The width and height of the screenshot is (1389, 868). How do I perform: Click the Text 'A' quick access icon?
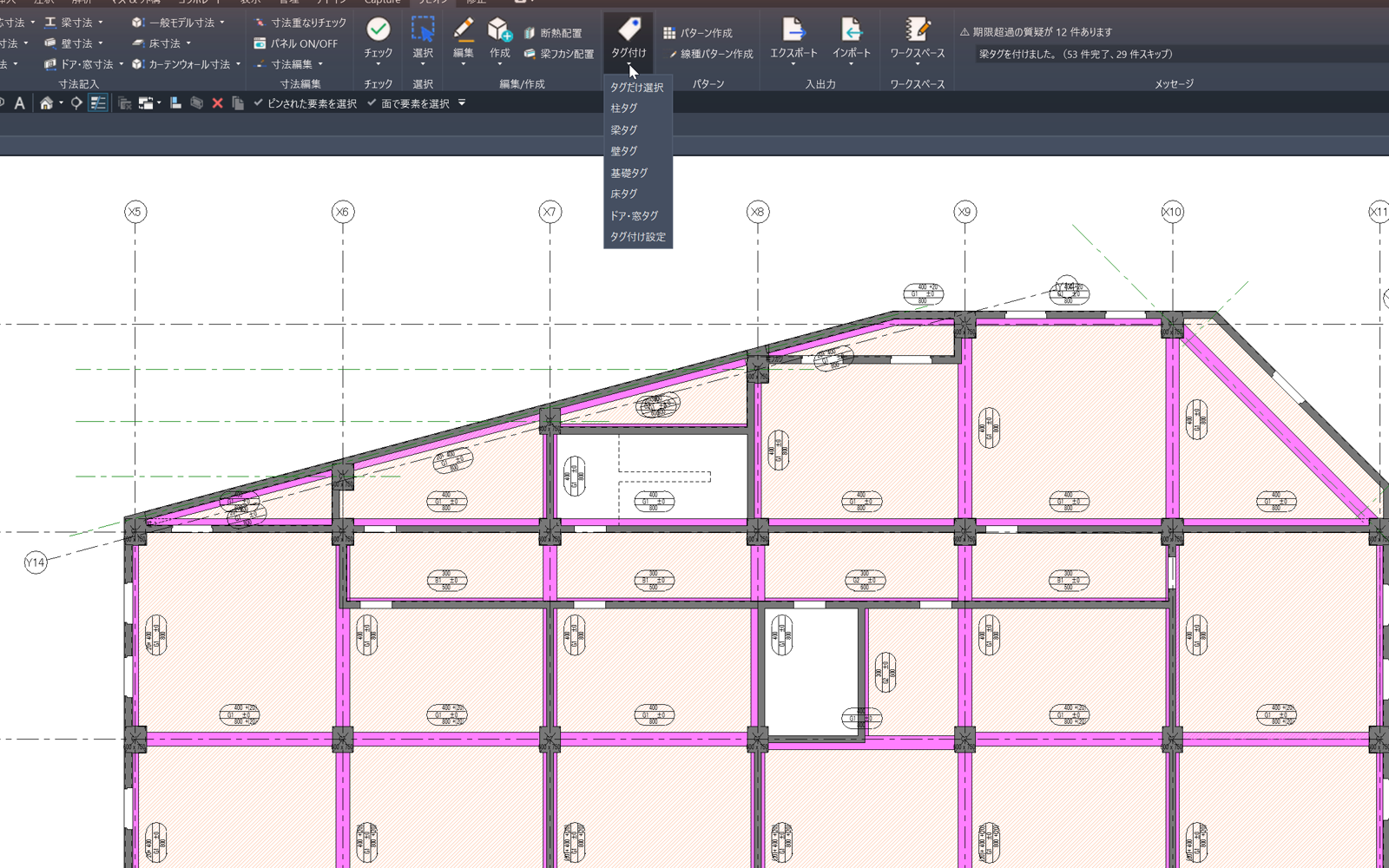coord(19,103)
